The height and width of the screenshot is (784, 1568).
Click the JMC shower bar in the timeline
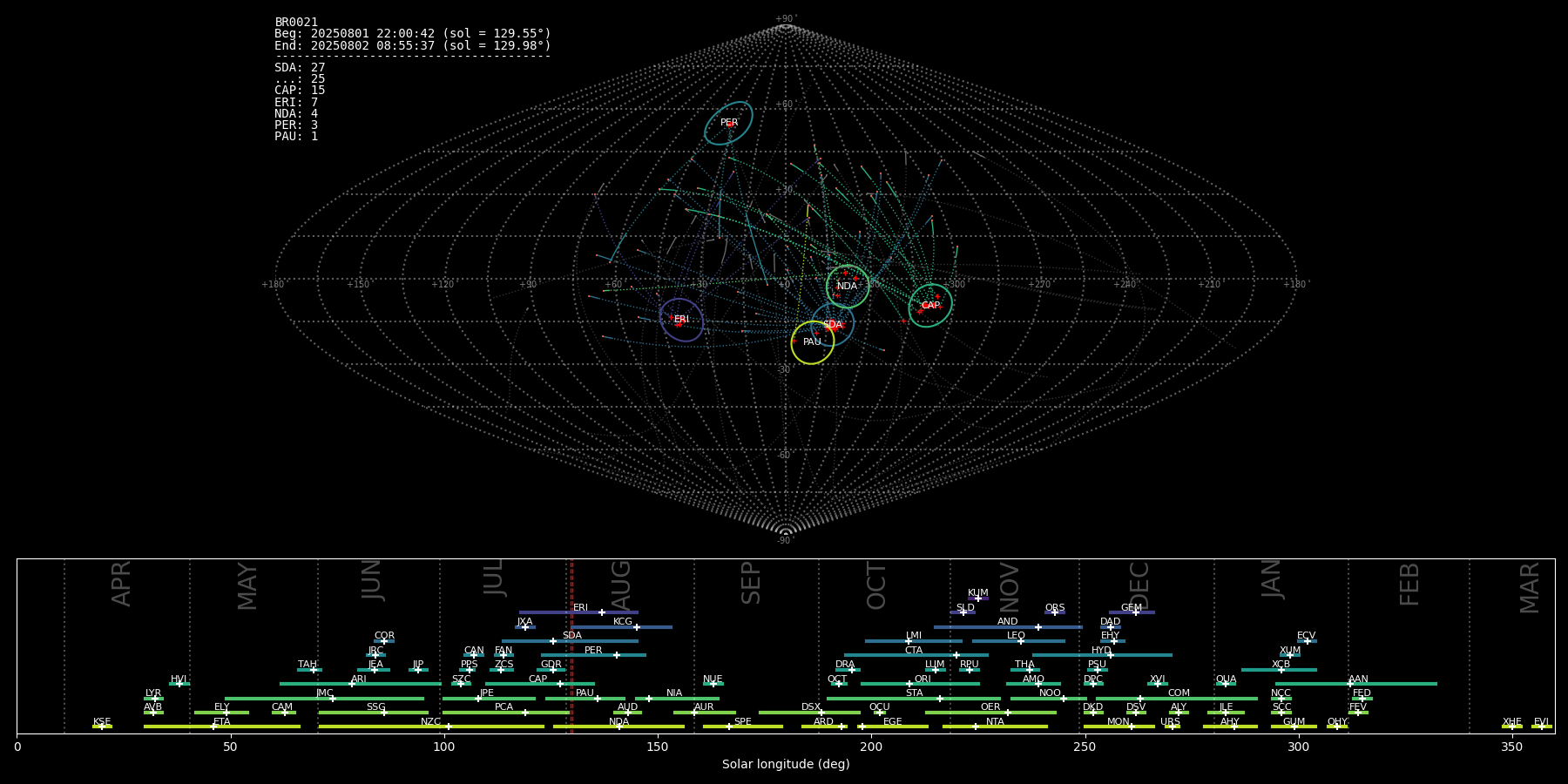pos(324,699)
